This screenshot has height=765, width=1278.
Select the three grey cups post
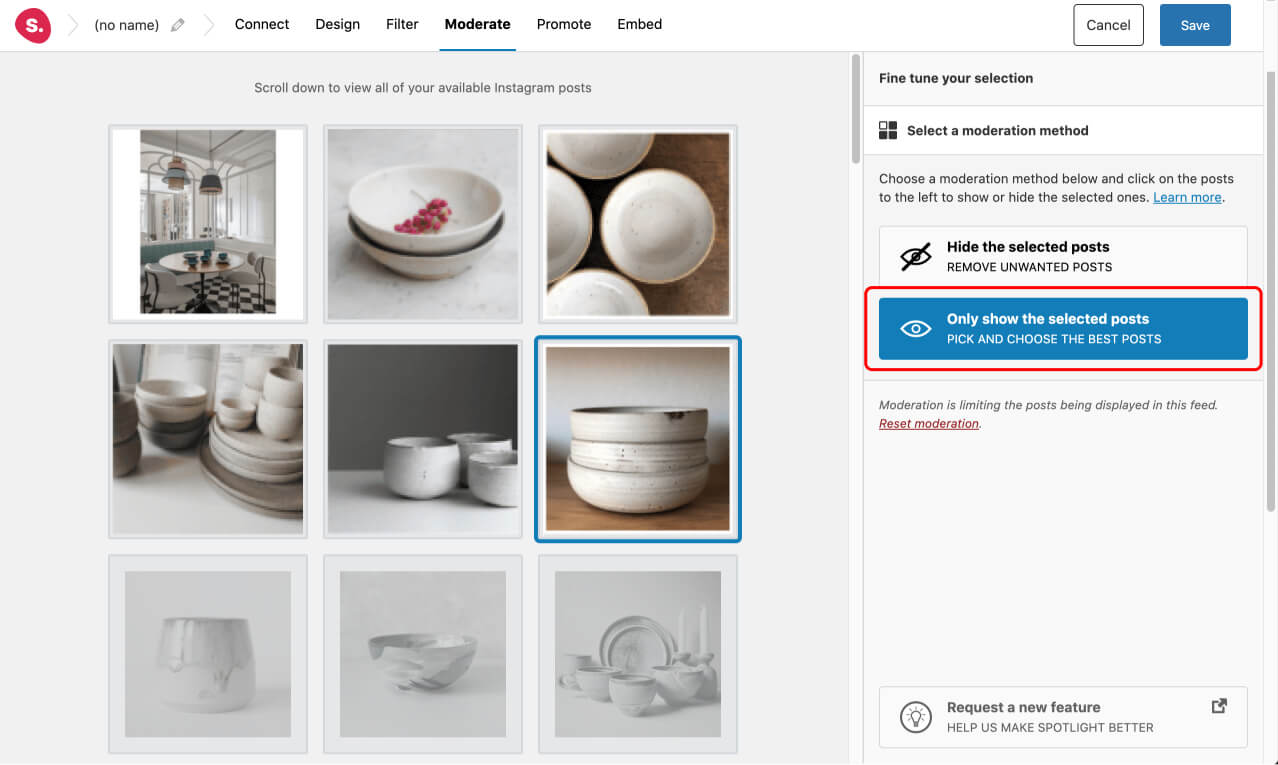point(423,439)
